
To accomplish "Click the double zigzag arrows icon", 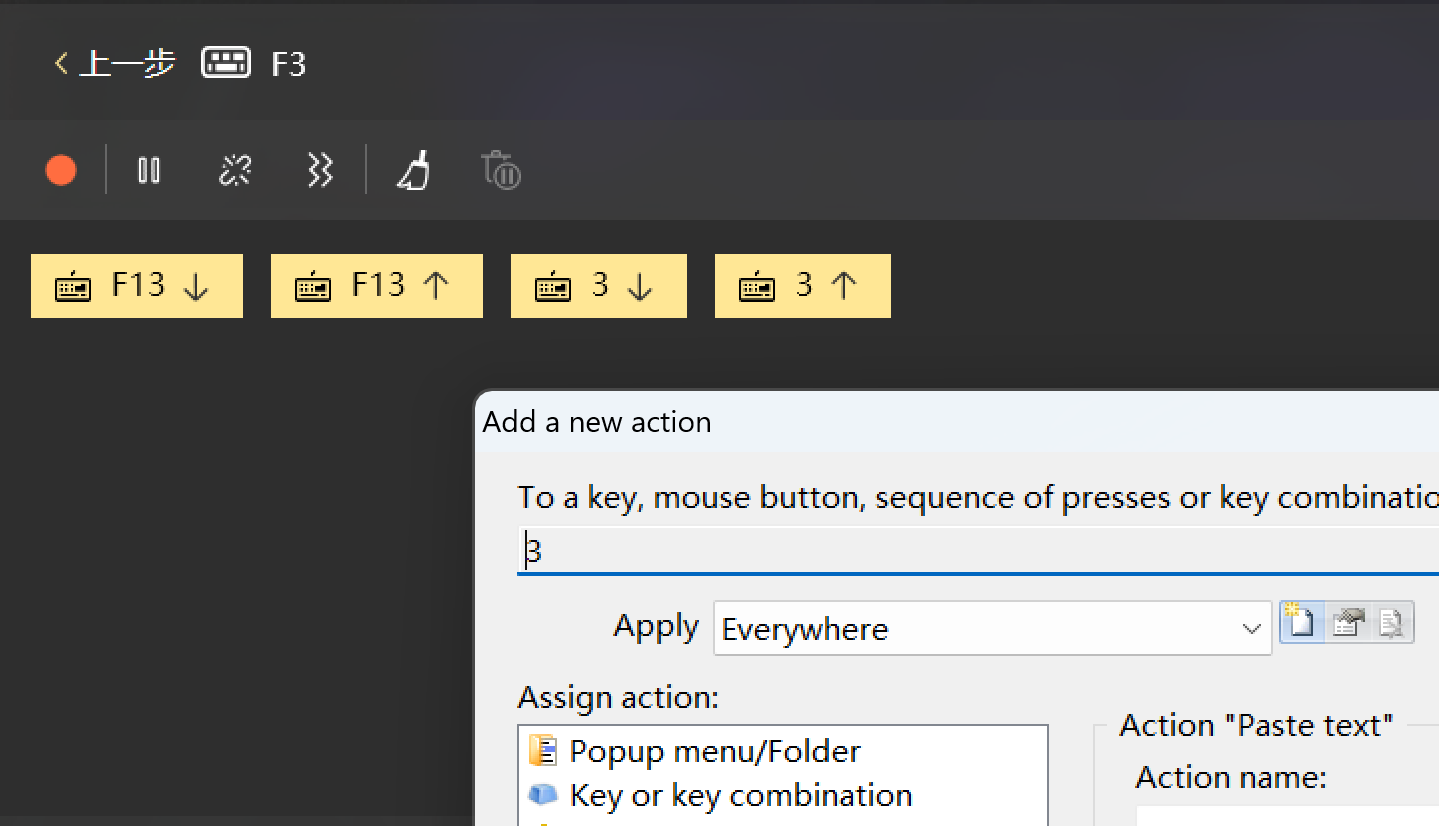I will coord(319,171).
